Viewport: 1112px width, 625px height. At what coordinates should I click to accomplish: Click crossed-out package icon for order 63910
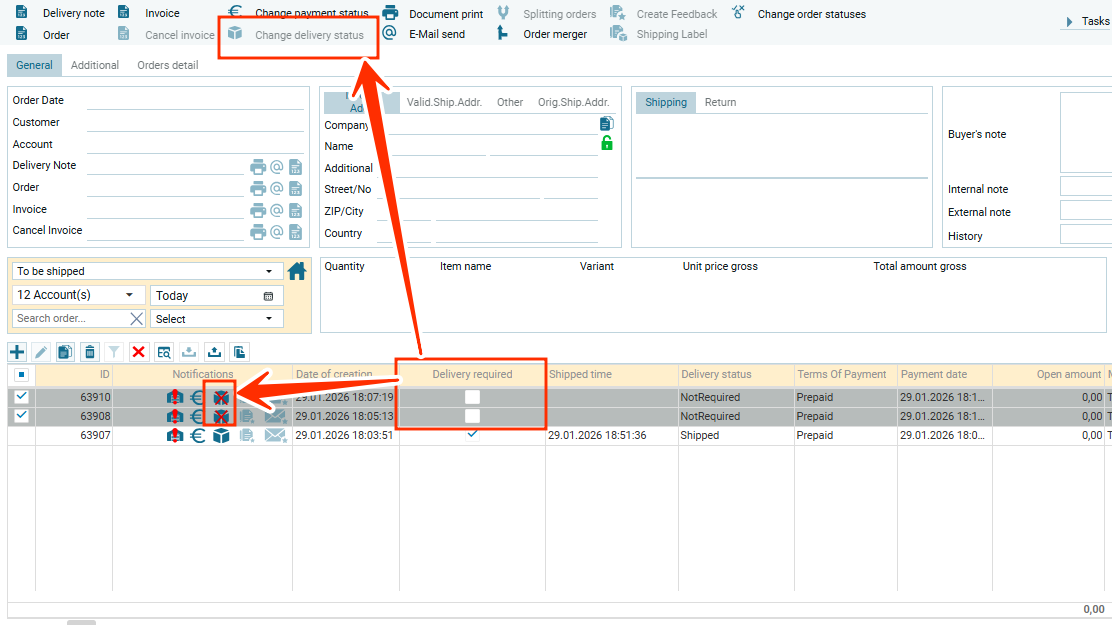(x=221, y=397)
